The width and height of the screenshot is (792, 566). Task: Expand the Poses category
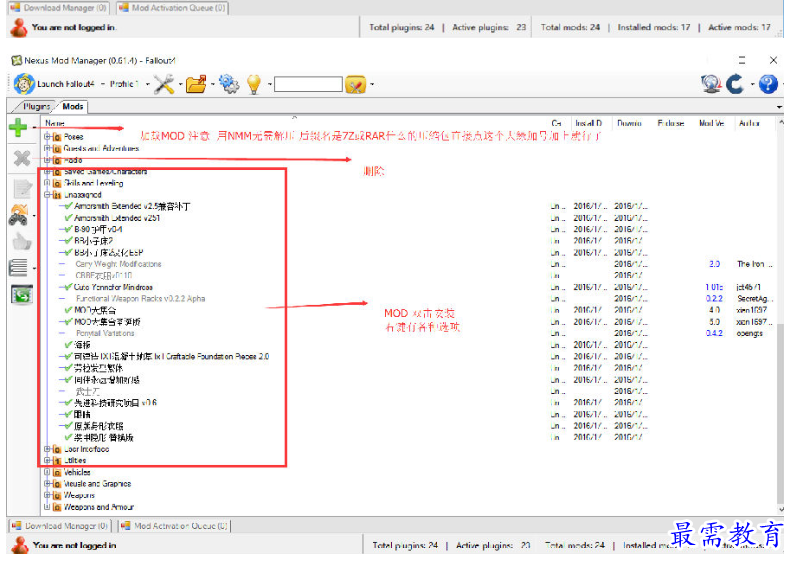[47, 136]
